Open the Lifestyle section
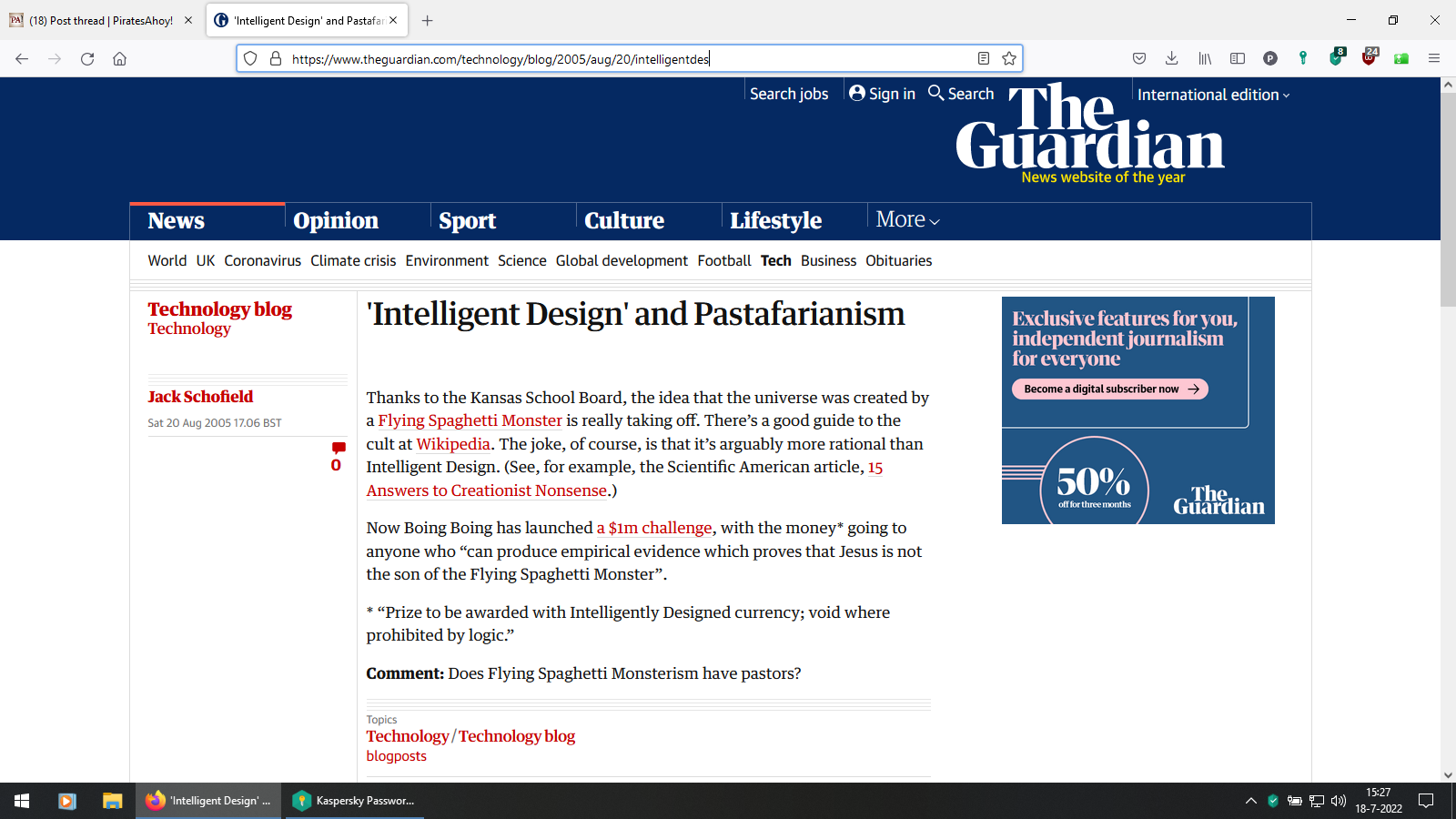 pos(775,221)
